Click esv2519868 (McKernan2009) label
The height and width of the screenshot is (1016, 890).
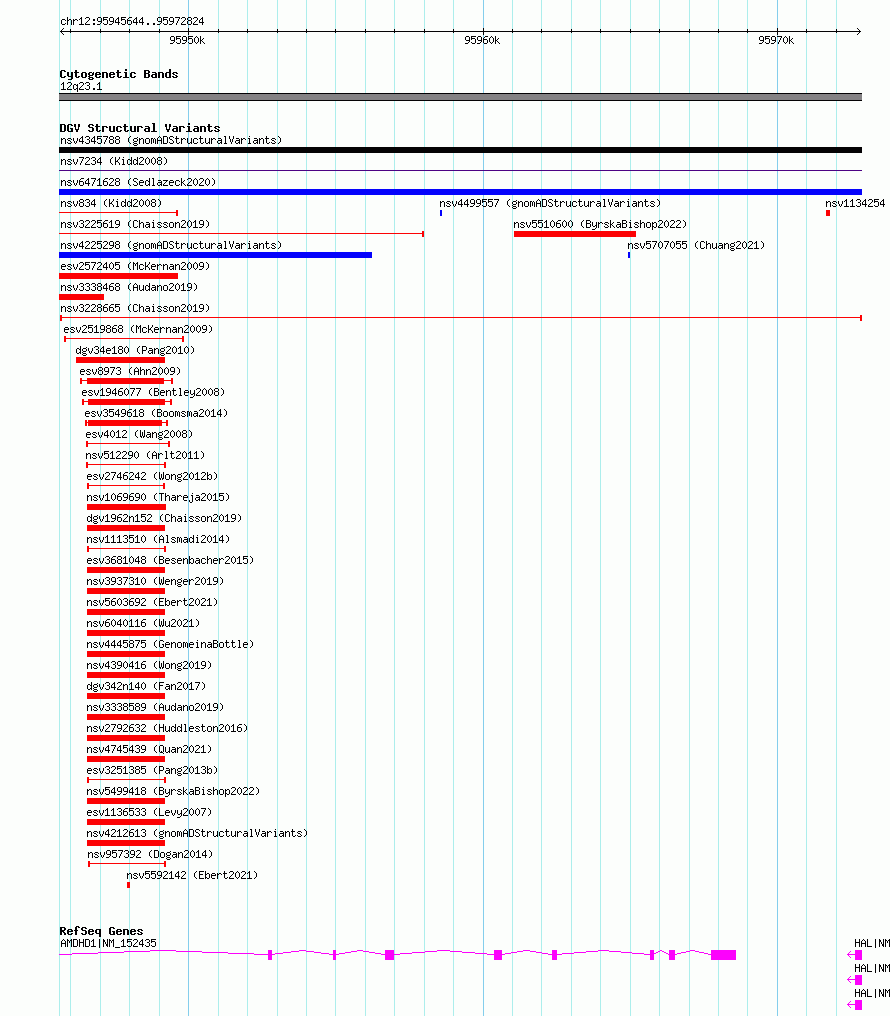(138, 329)
